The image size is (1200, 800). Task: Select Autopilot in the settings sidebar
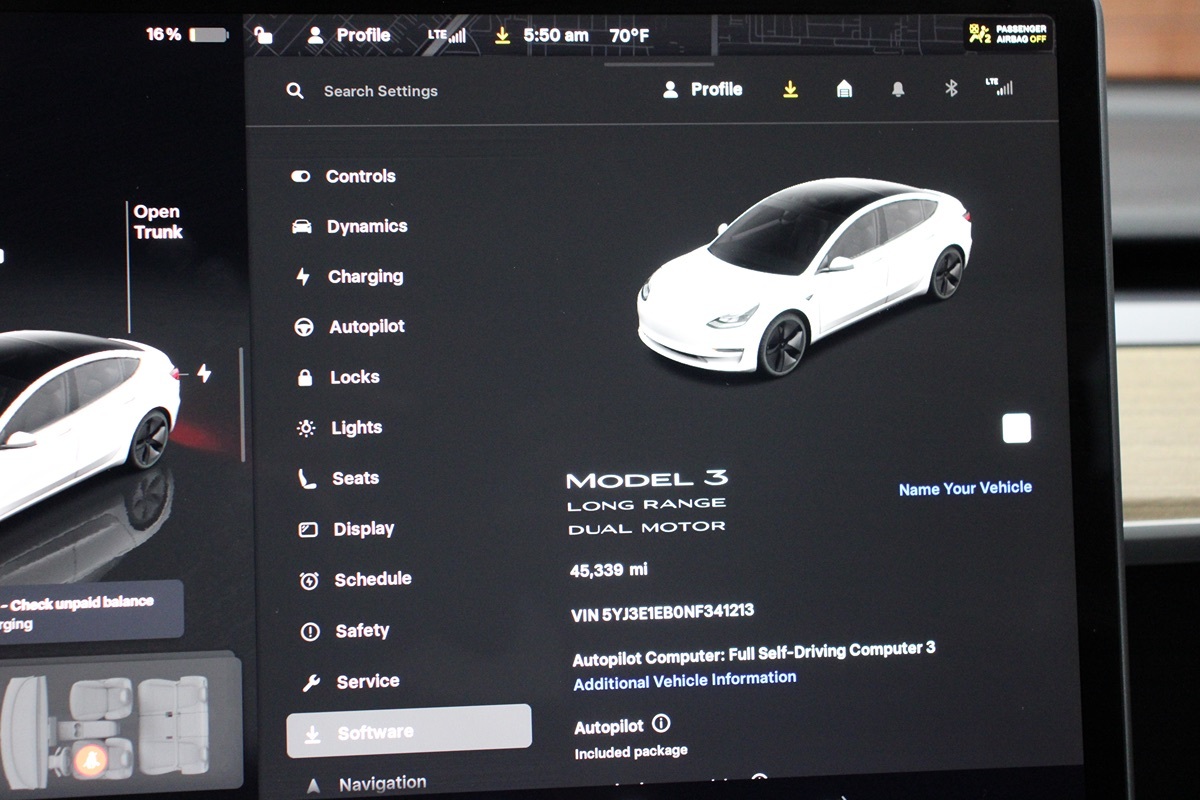tap(366, 327)
